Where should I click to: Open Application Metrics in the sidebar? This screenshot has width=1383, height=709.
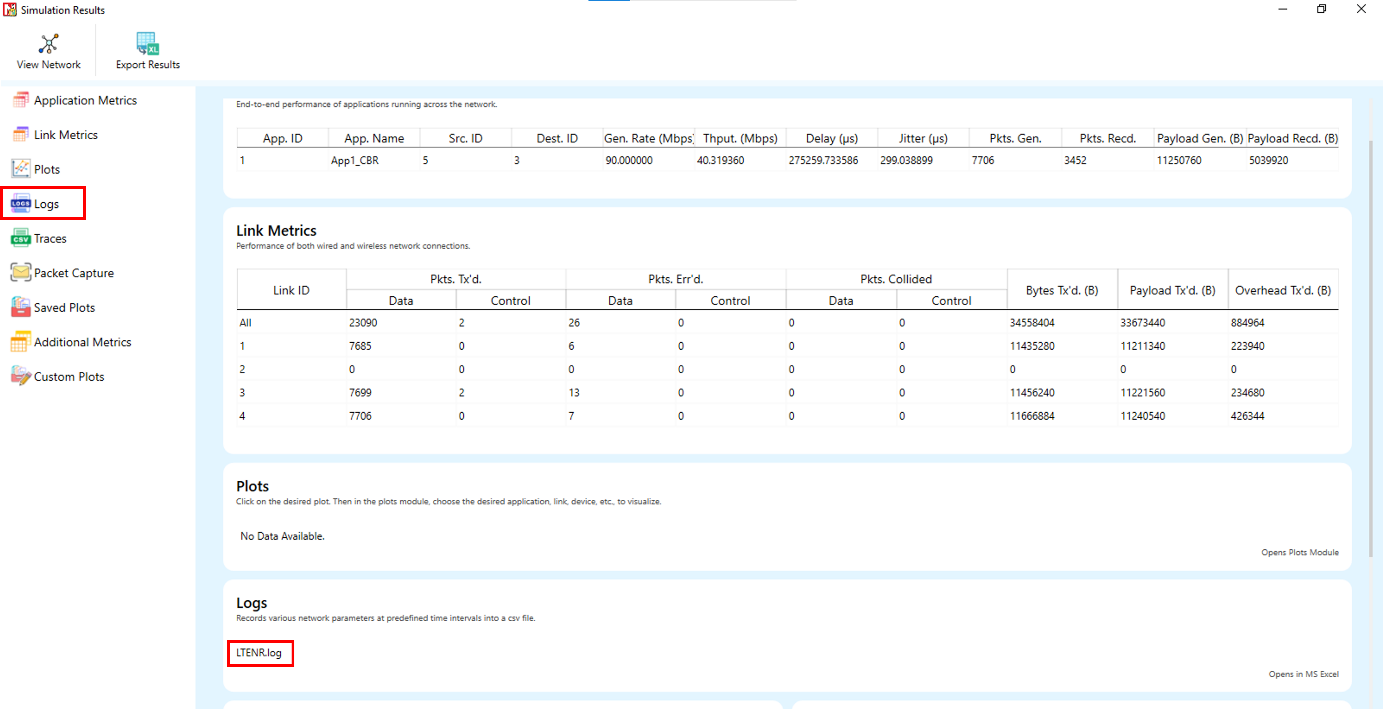point(85,101)
